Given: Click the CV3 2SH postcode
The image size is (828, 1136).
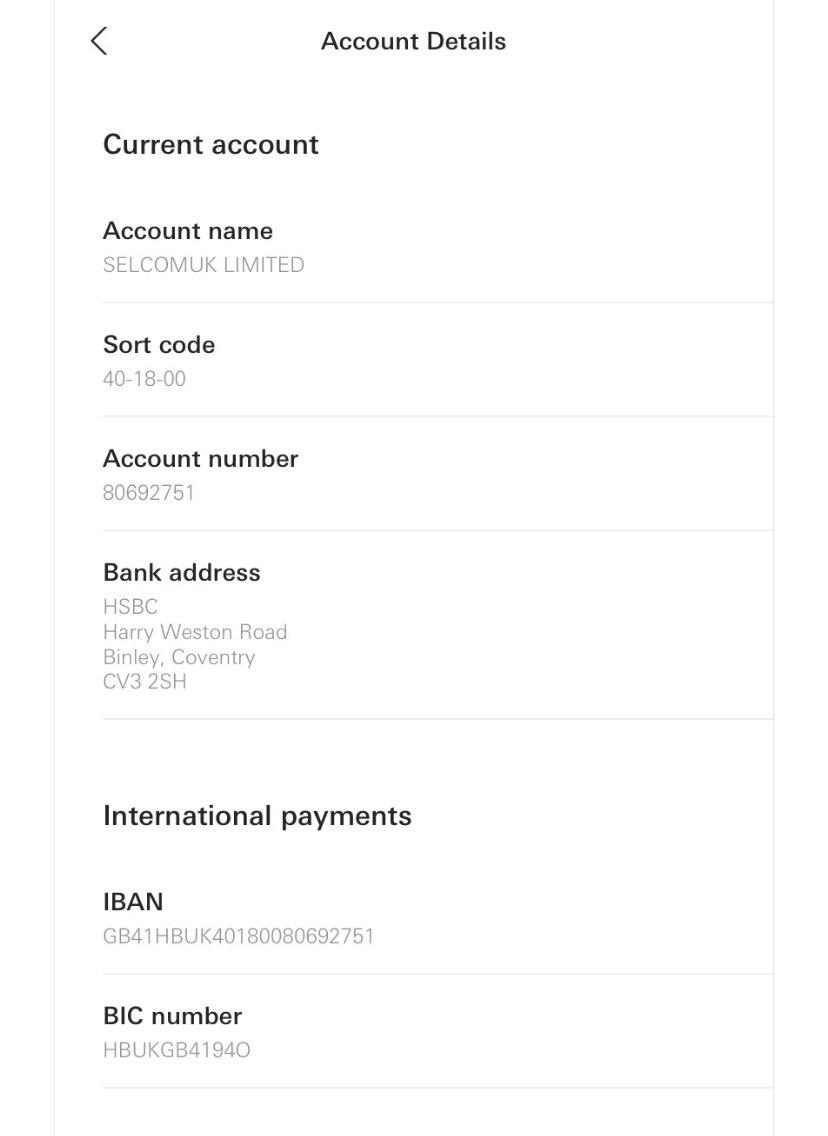Looking at the screenshot, I should pos(144,682).
